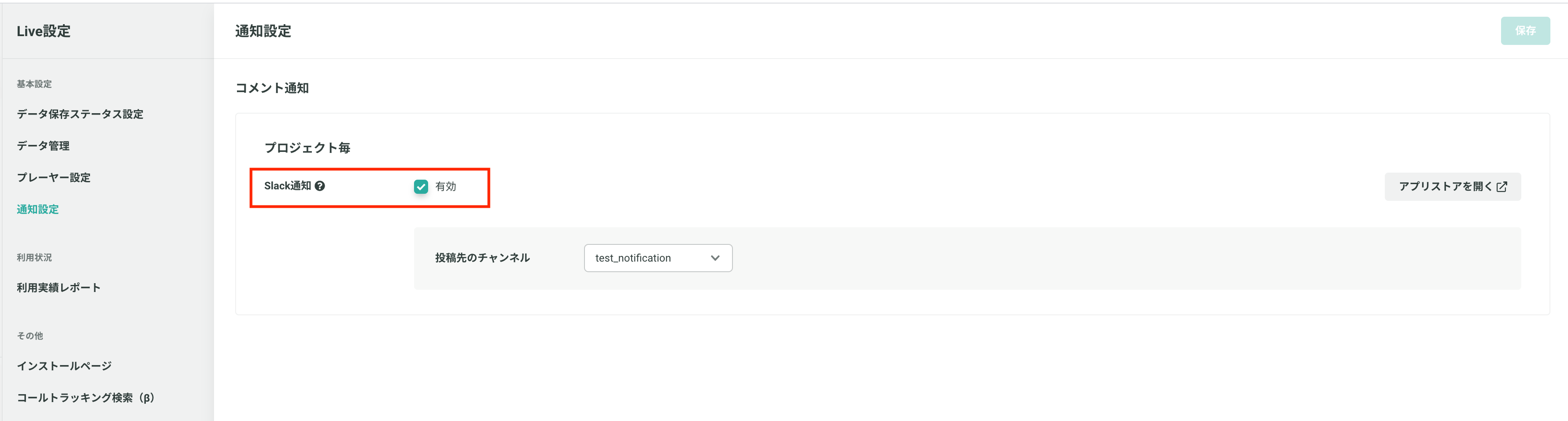Click the プロジェクト毎 subheading
Viewport: 1568px width, 421px height.
[x=307, y=148]
